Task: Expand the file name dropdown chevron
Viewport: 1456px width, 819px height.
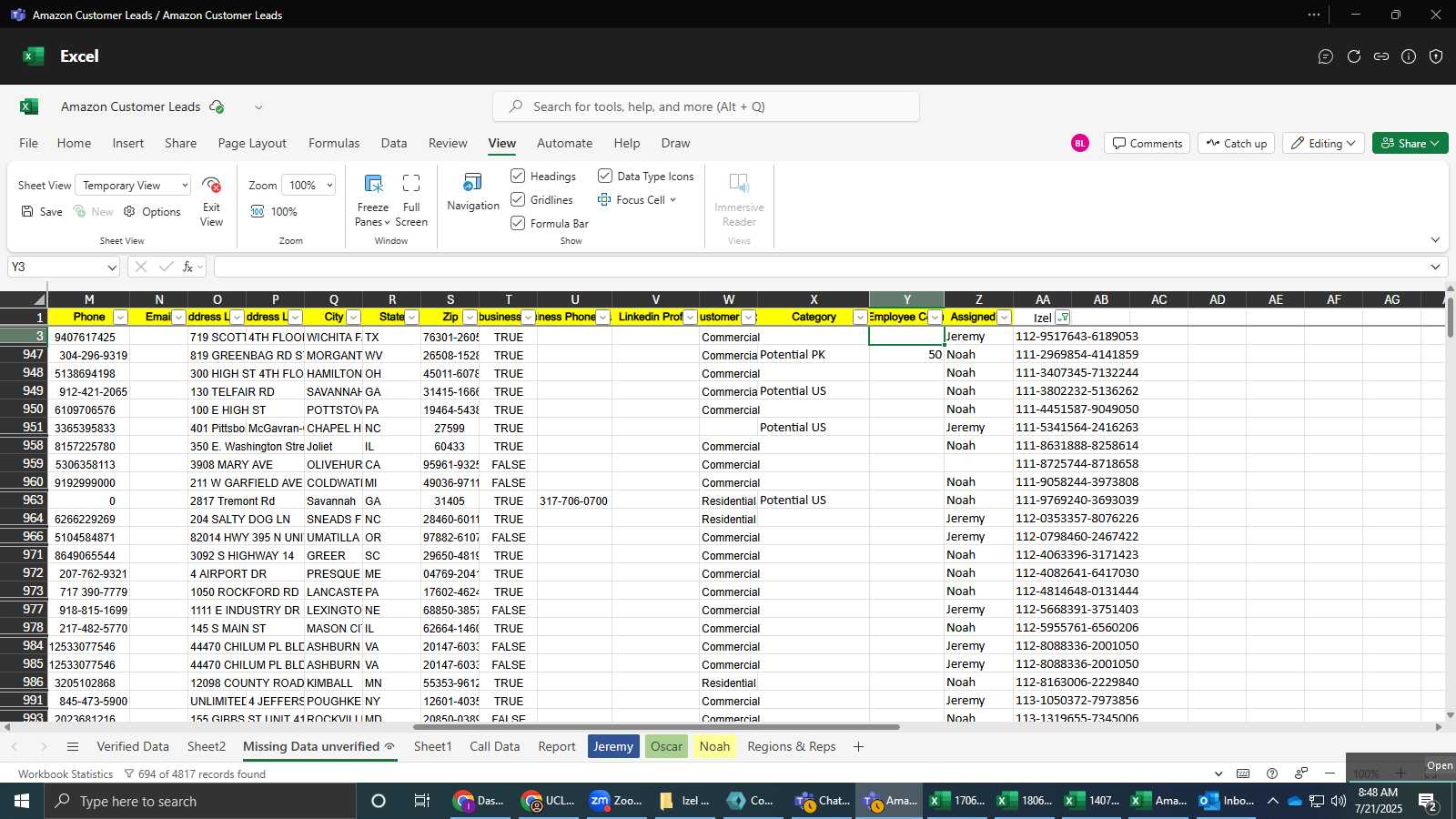Action: tap(258, 106)
